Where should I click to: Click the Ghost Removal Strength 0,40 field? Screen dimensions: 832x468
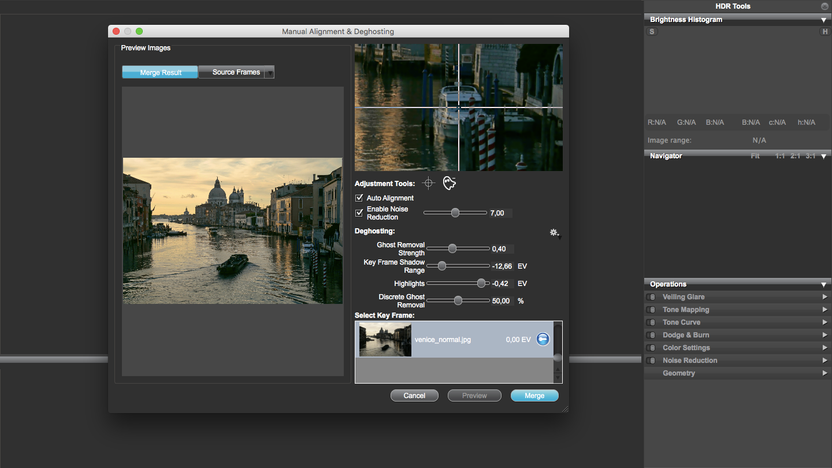(502, 249)
